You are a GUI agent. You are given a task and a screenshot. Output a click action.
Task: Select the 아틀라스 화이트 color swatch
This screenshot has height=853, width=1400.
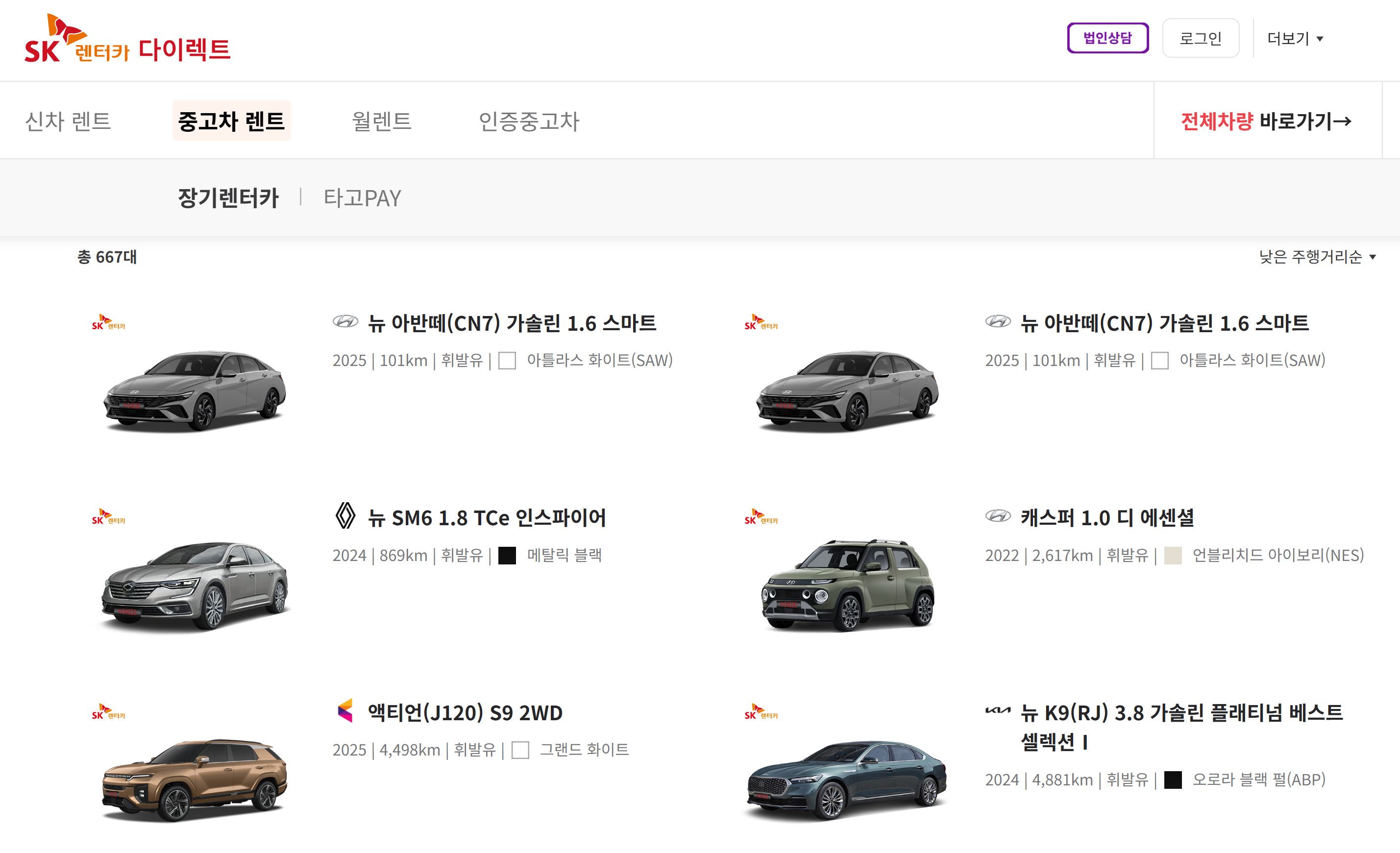pyautogui.click(x=507, y=360)
